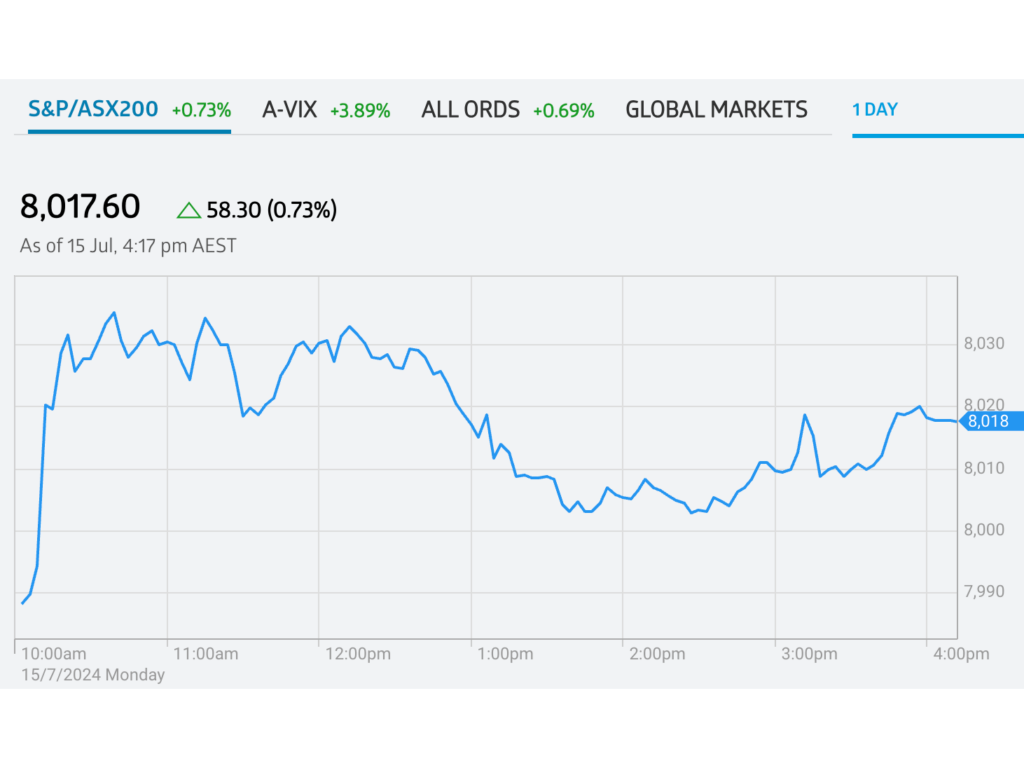Click the 4:00pm axis label
1024x768 pixels.
click(961, 654)
